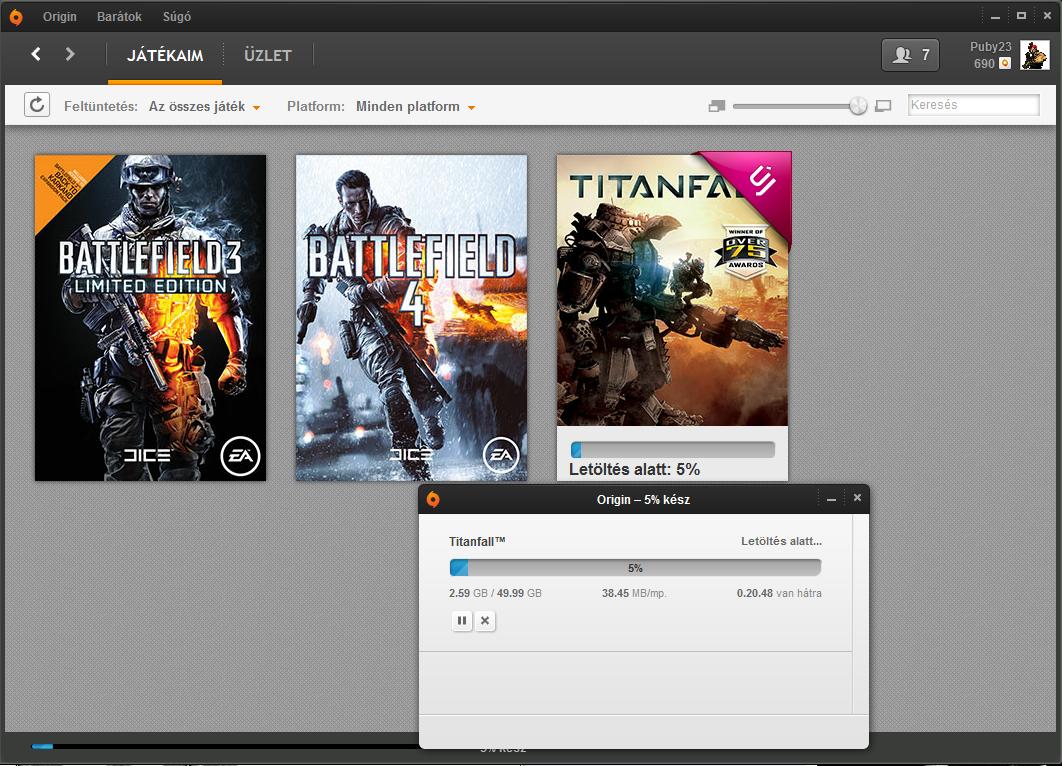This screenshot has height=766, width=1062.
Task: Click the Puby23 avatar picture
Action: [1034, 55]
